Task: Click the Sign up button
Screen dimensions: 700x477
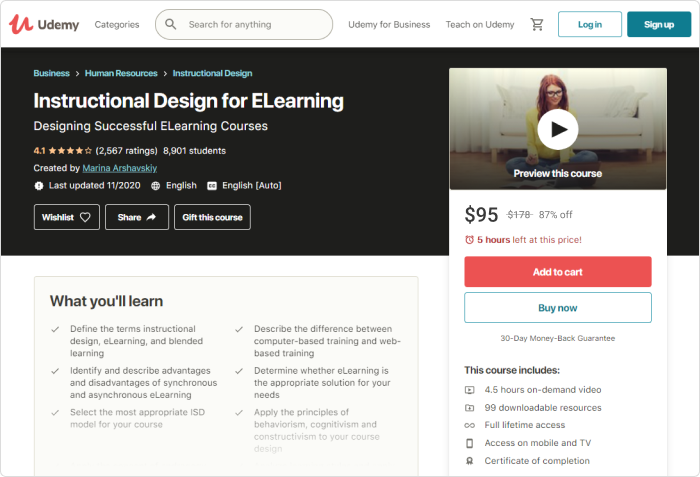Action: (x=659, y=24)
